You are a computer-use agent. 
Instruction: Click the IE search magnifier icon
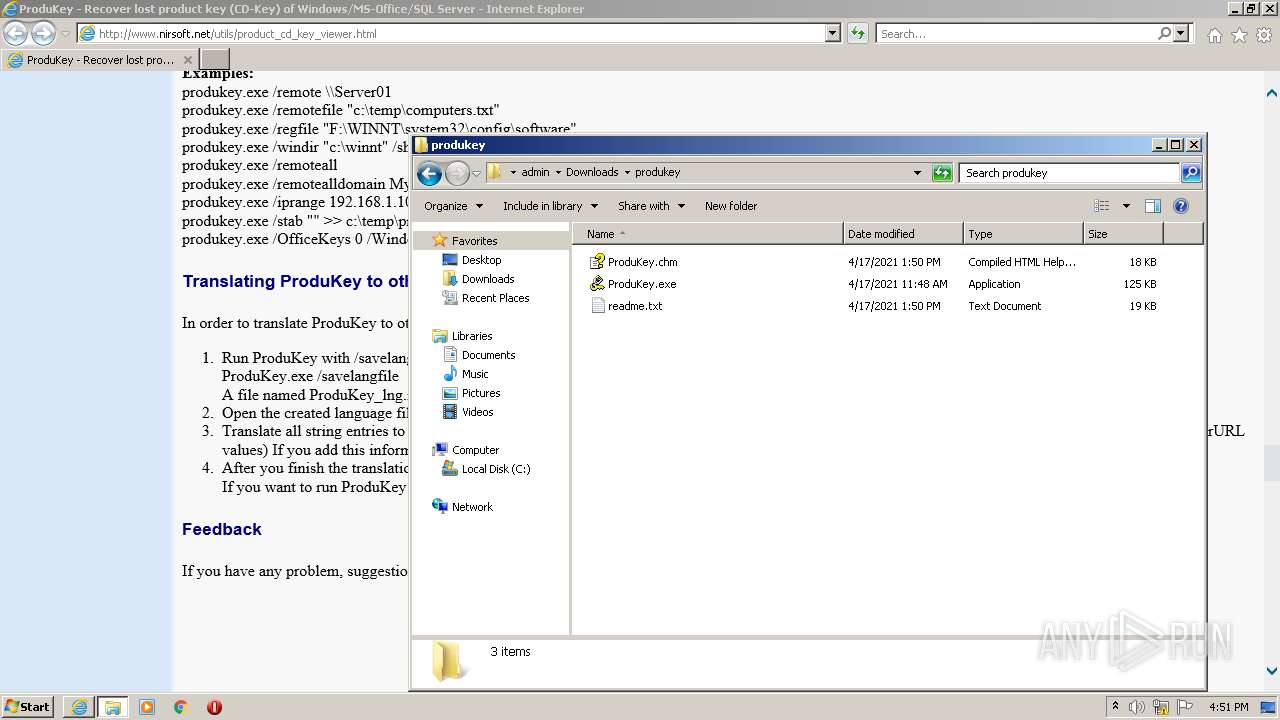click(1164, 34)
